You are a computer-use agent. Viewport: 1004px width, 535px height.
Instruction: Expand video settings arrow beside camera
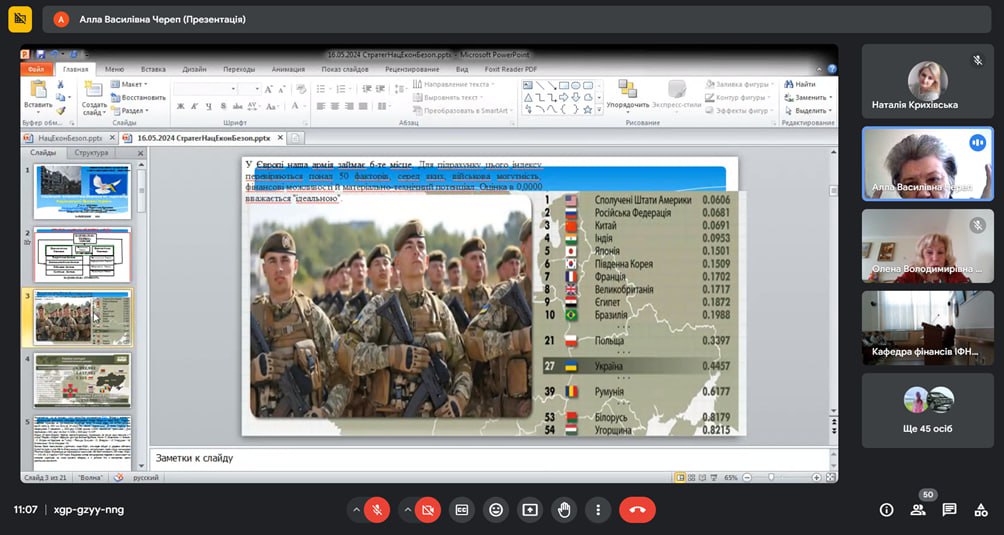[407, 510]
